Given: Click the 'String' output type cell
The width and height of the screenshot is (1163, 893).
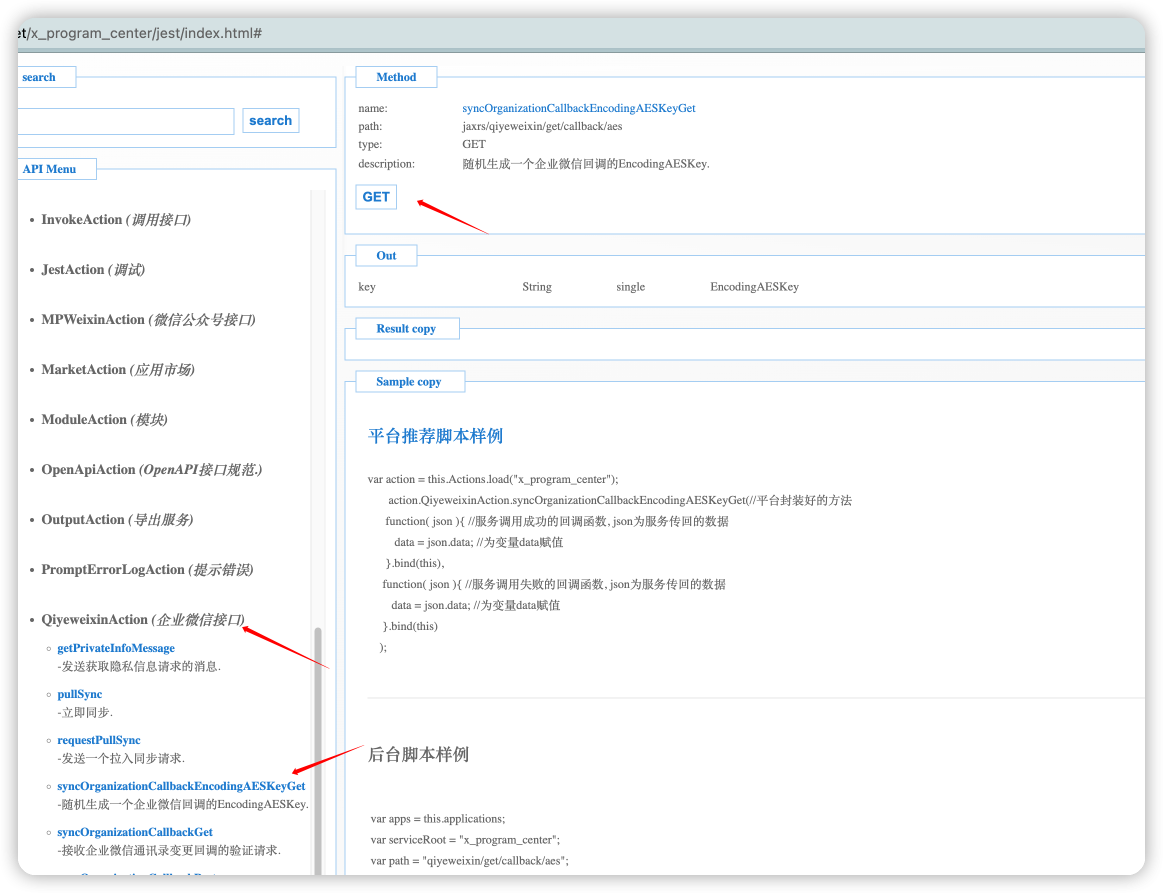Looking at the screenshot, I should pyautogui.click(x=537, y=287).
